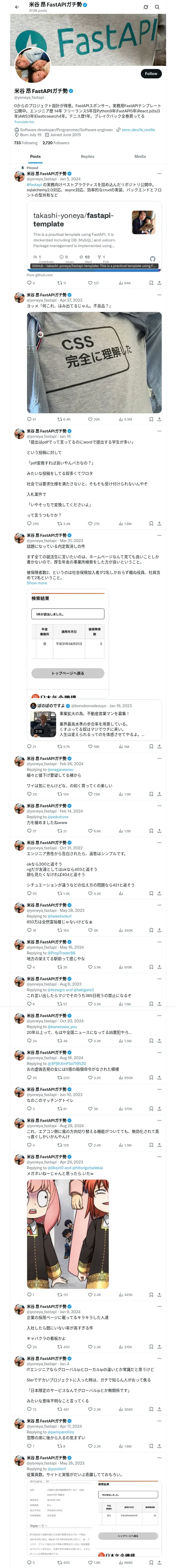Expand 'Show more' on the Mar 31 post

click(37, 583)
